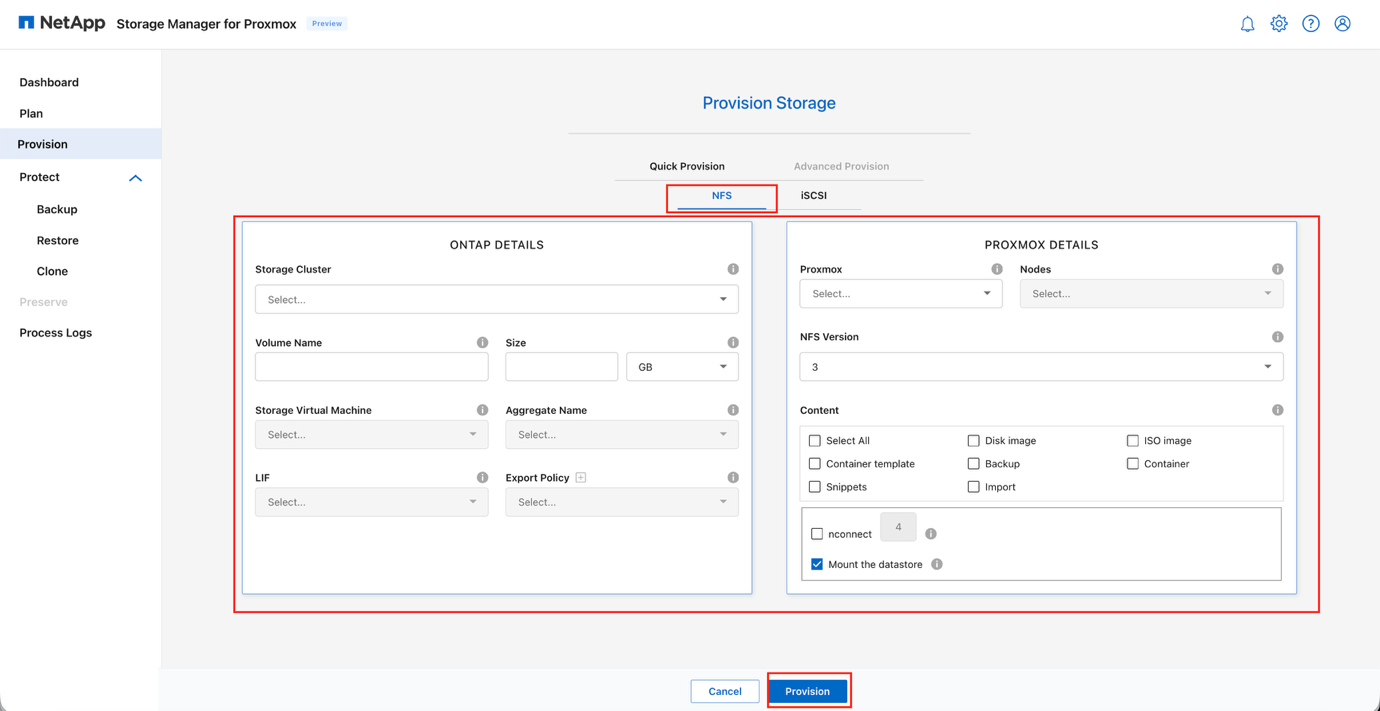Change the size unit from GB
Image resolution: width=1380 pixels, height=711 pixels.
(682, 367)
